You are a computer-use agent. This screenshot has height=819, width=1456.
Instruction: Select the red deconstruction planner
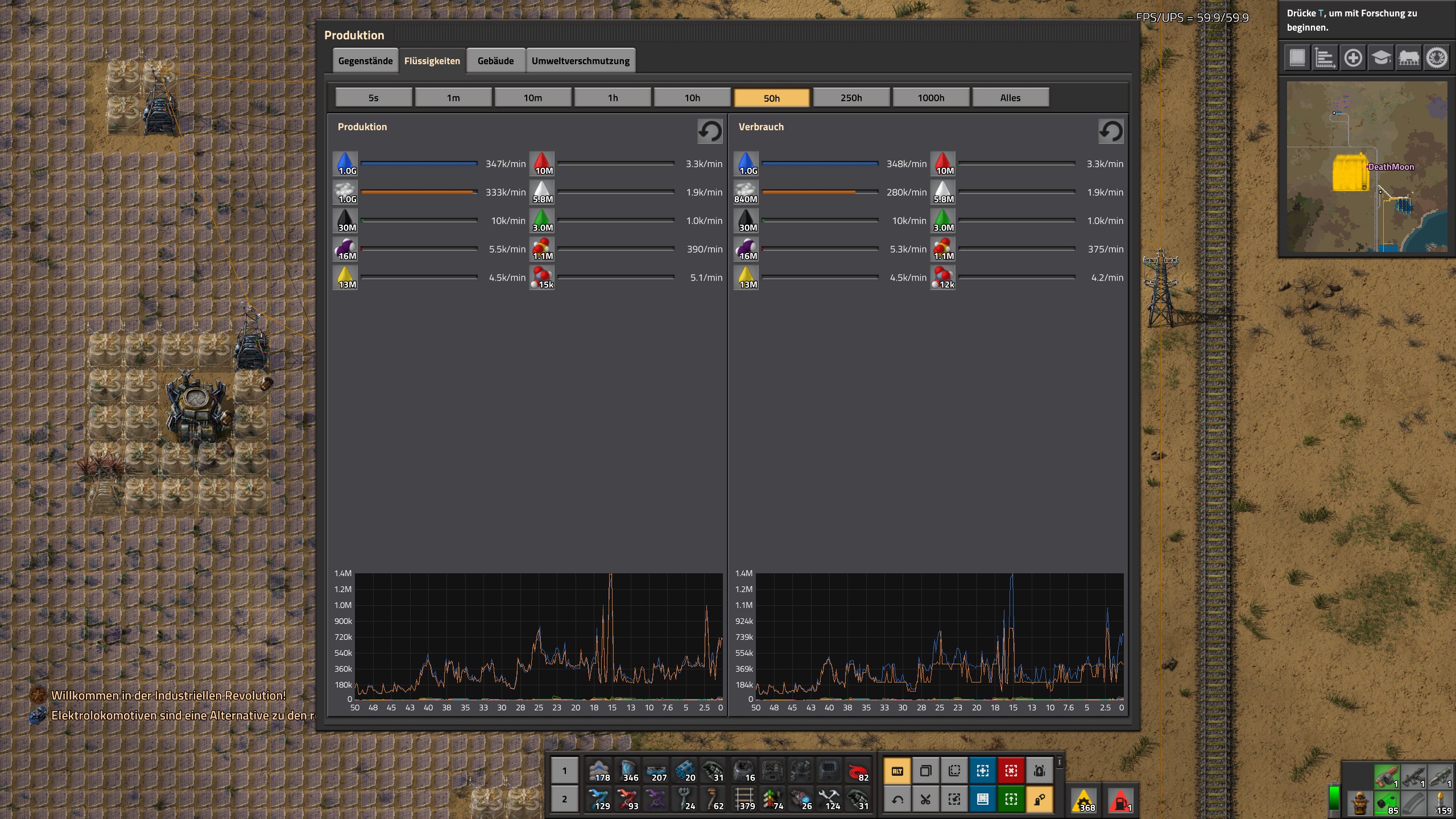(1011, 771)
